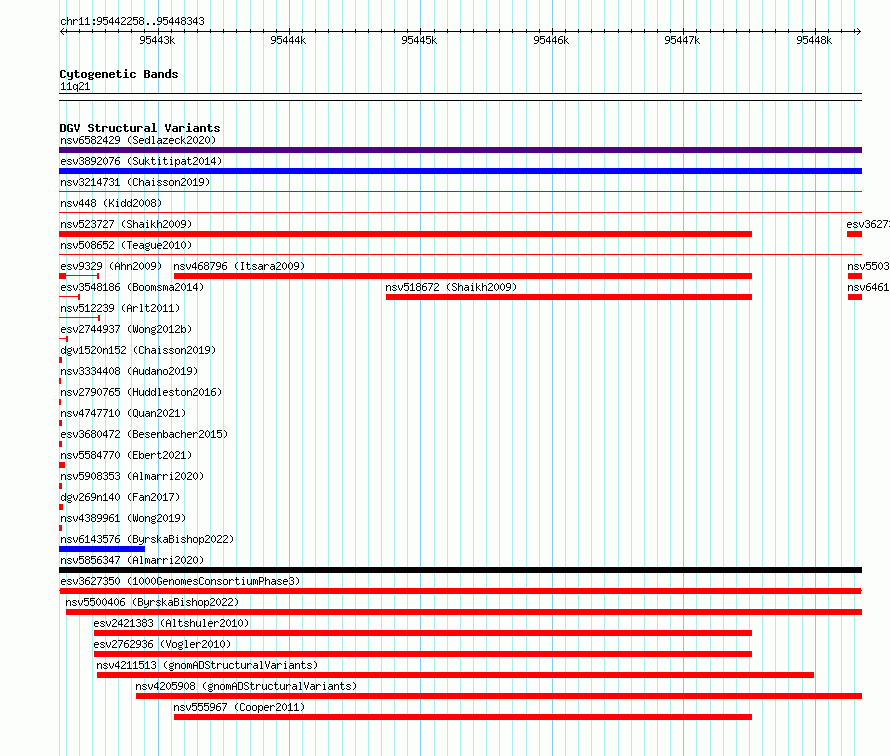
Task: Open nsv3334408 (Audano2019) variant
Action: pyautogui.click(x=129, y=371)
